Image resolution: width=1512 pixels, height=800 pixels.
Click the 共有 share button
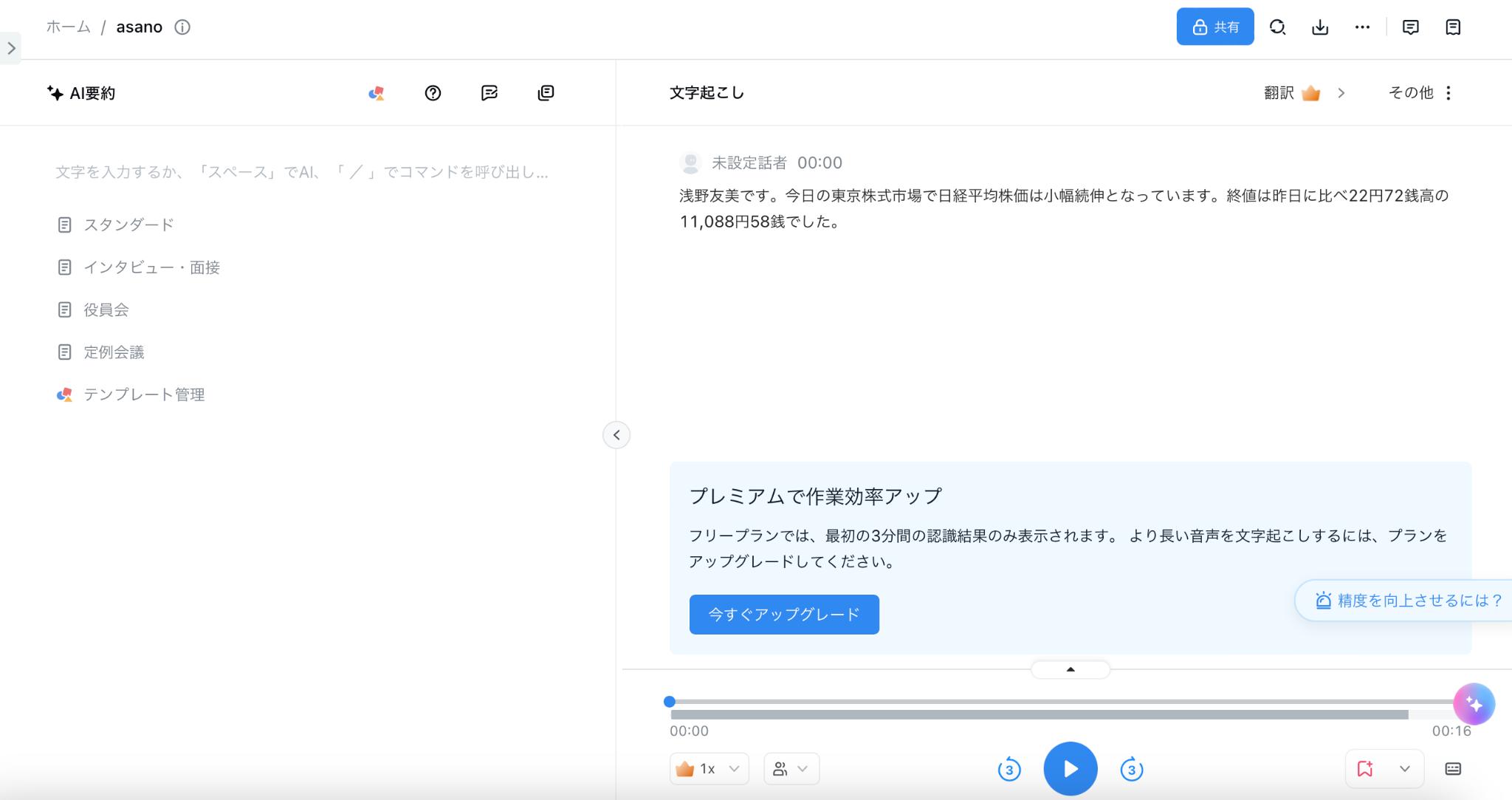[x=1214, y=27]
